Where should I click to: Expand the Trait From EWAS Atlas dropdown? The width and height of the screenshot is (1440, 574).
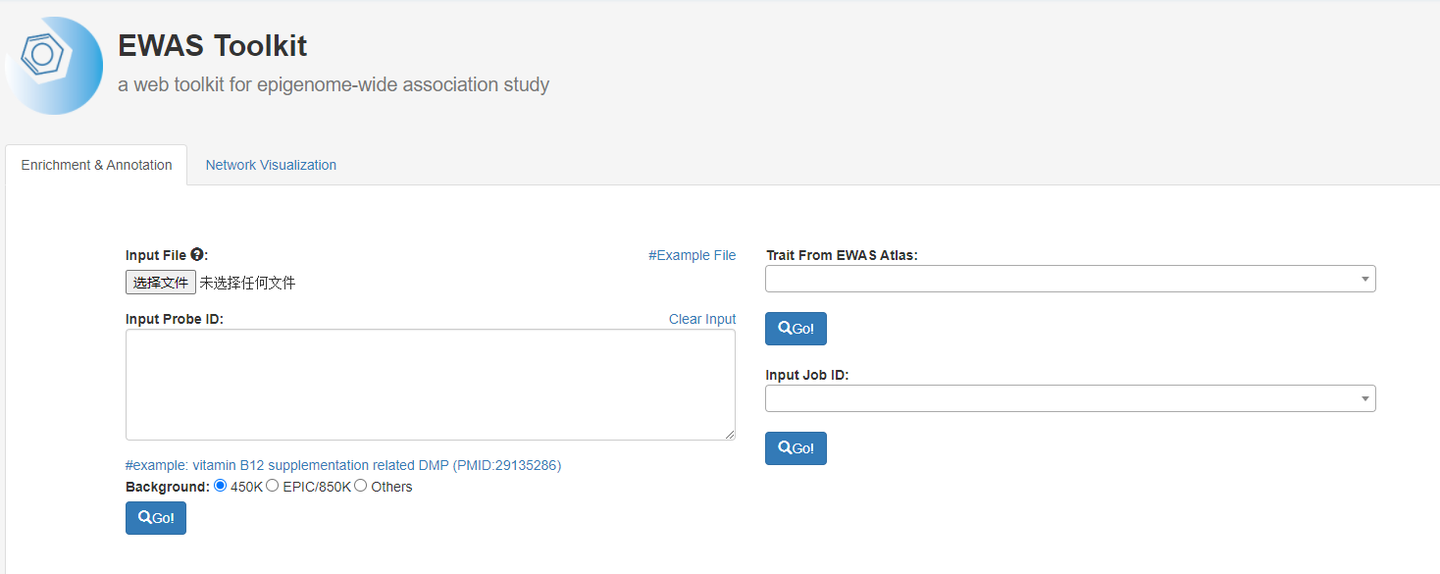(x=1069, y=279)
